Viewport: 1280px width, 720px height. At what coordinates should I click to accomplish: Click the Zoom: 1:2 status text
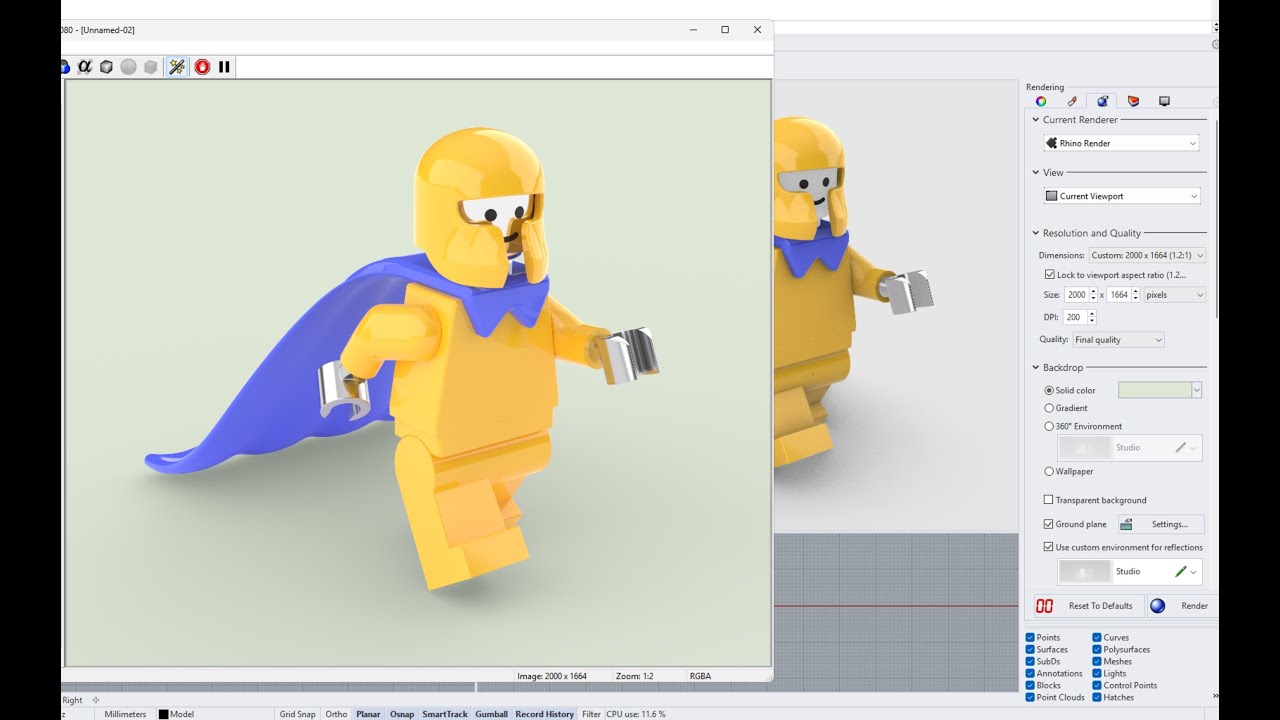634,676
